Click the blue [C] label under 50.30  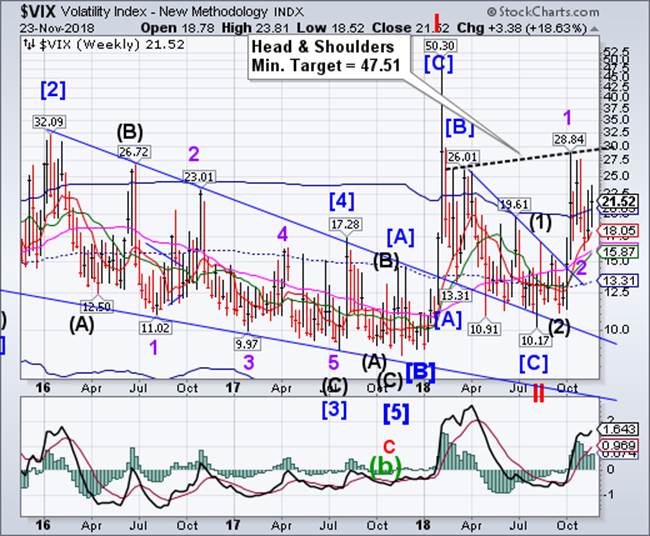pyautogui.click(x=439, y=64)
